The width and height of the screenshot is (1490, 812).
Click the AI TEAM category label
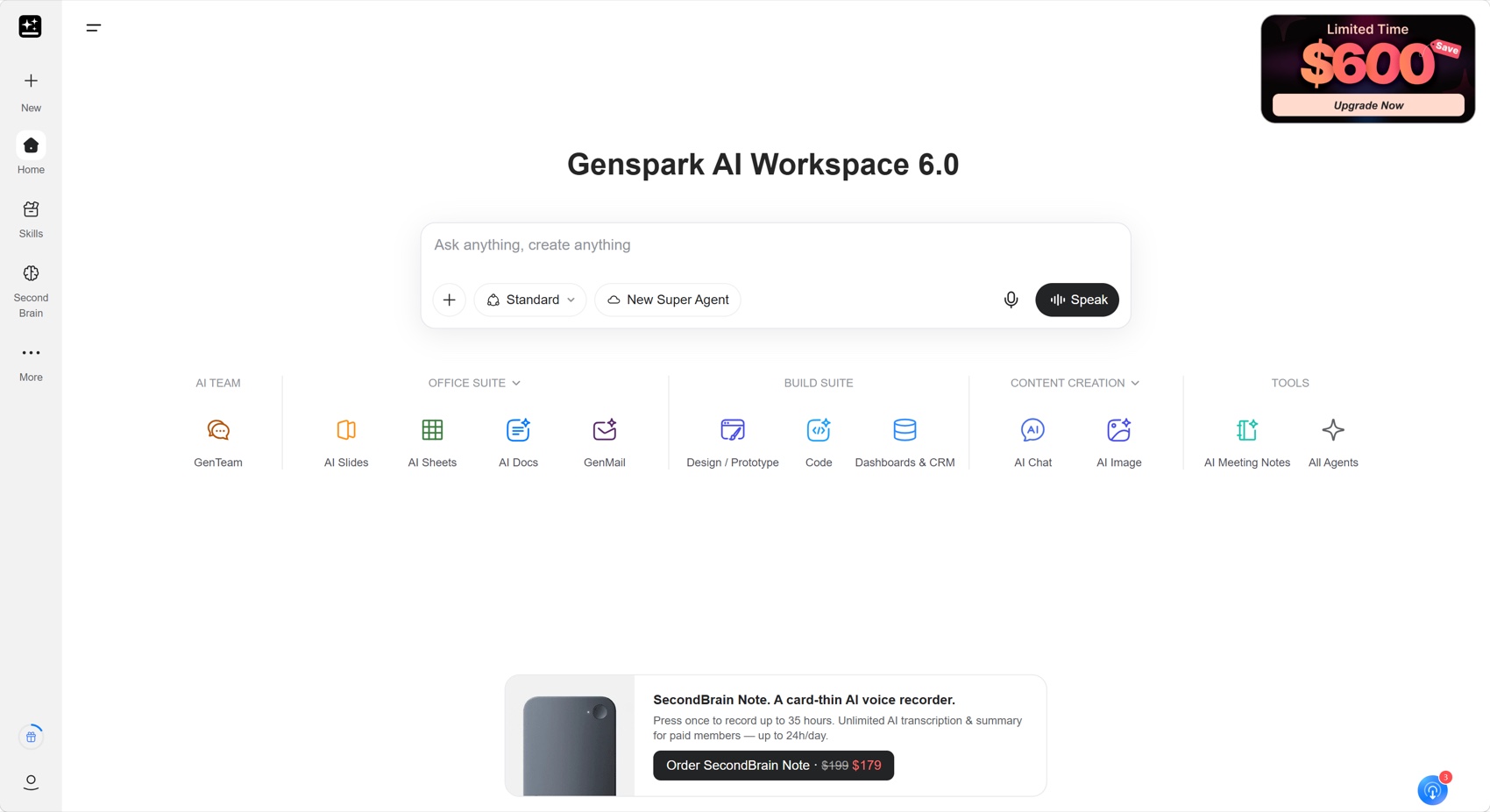[218, 383]
